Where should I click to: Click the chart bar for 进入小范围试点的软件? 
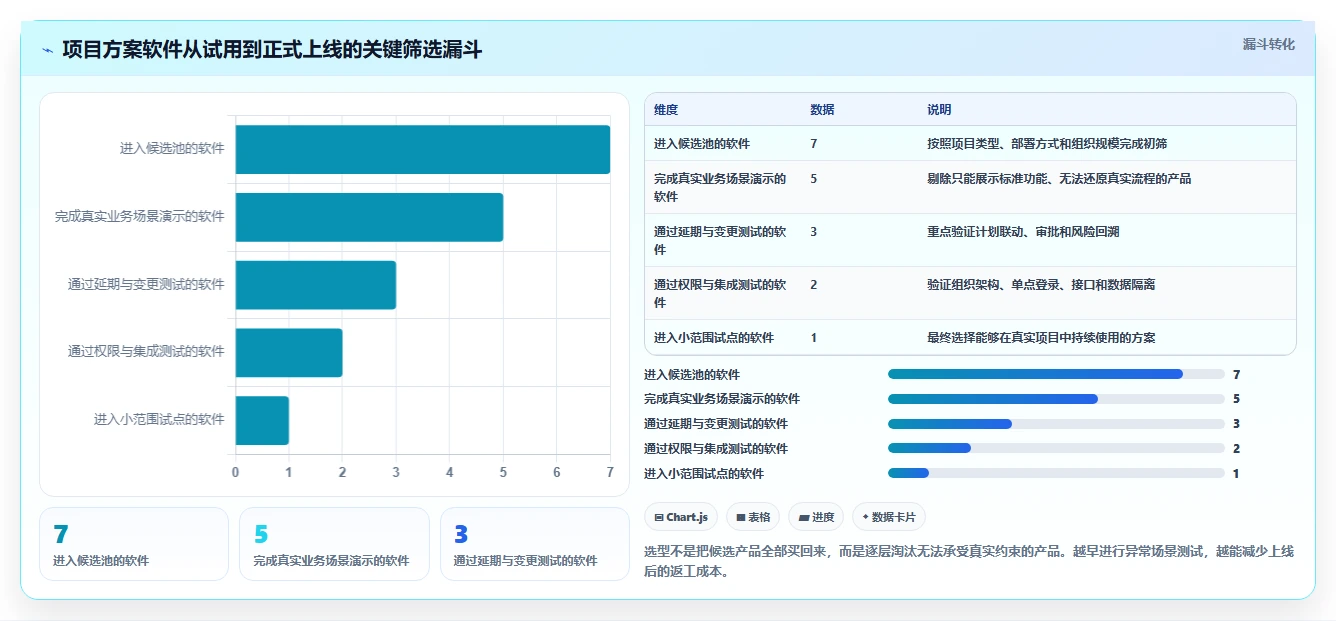[x=262, y=420]
